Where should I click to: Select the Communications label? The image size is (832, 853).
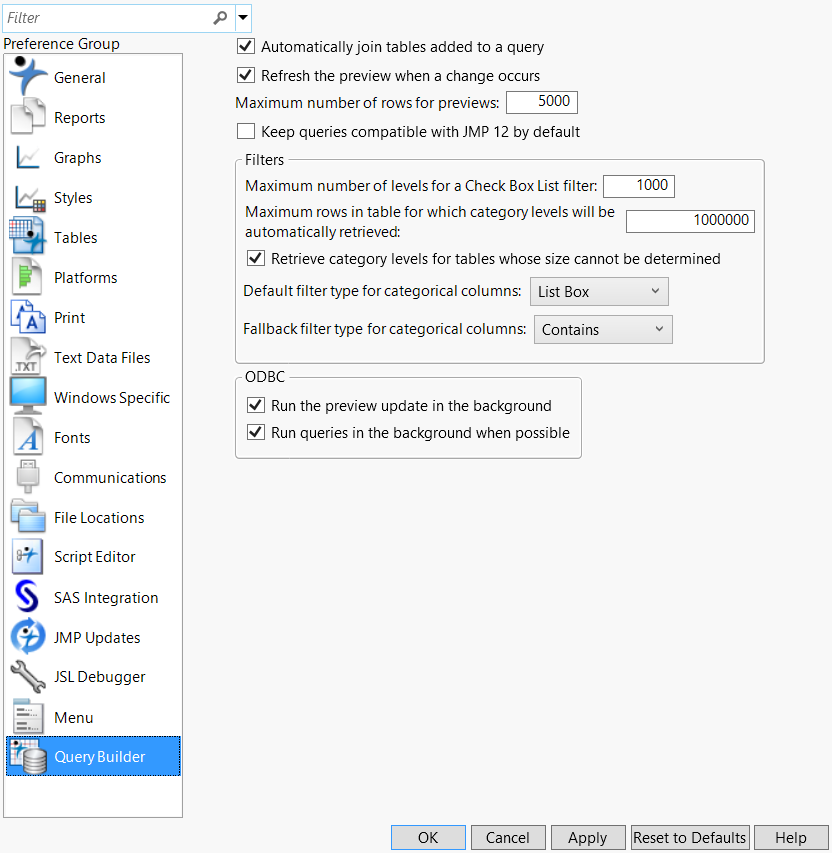(110, 478)
